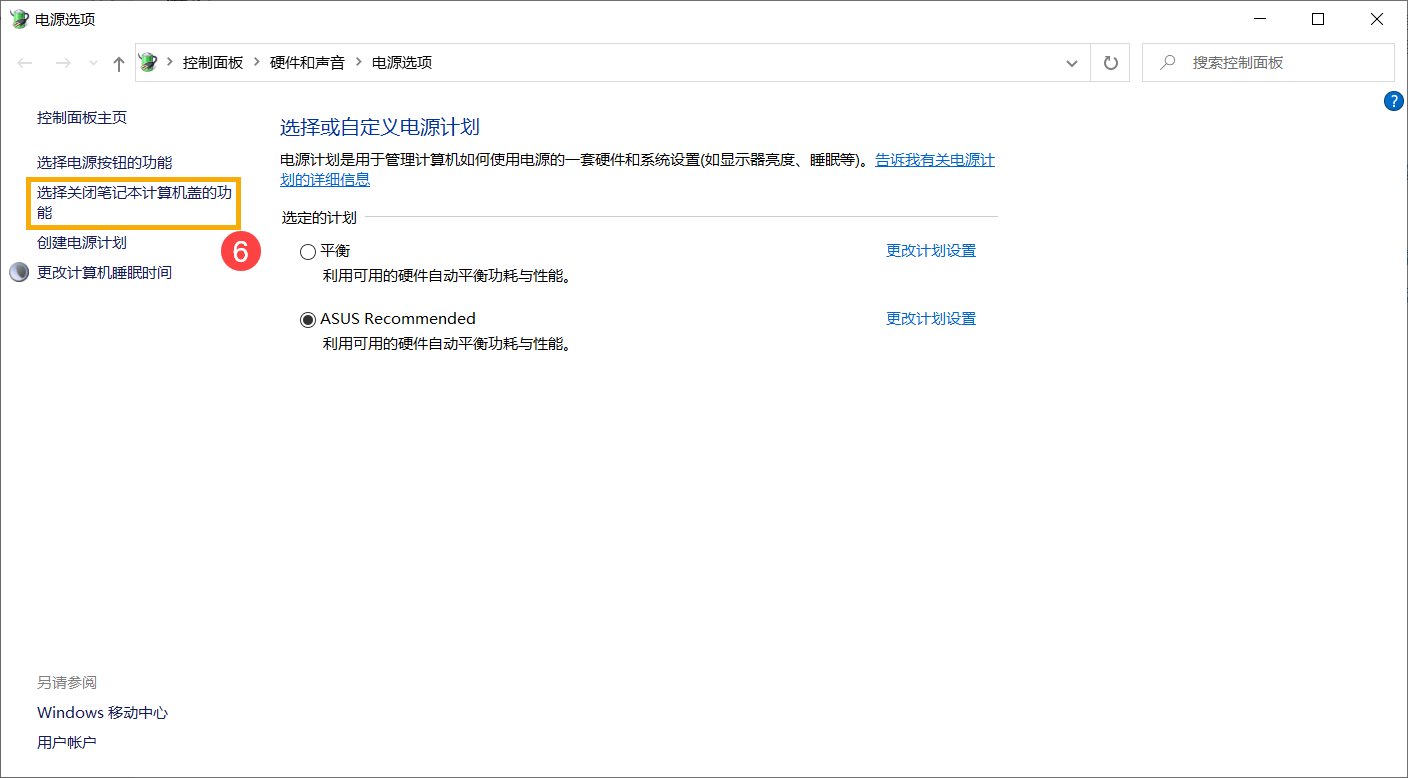Open 更改计划设置 for ASUS Recommended
The width and height of the screenshot is (1408, 778).
(x=931, y=318)
